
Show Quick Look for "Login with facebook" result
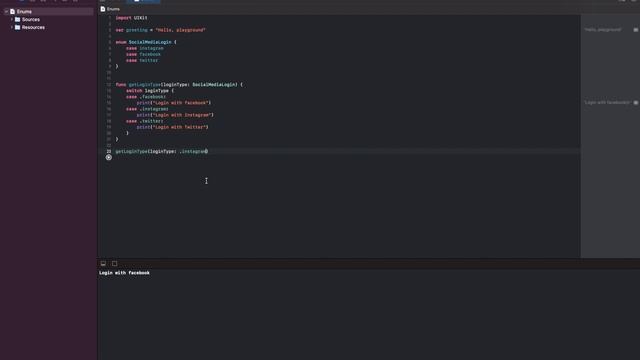[x=636, y=102]
